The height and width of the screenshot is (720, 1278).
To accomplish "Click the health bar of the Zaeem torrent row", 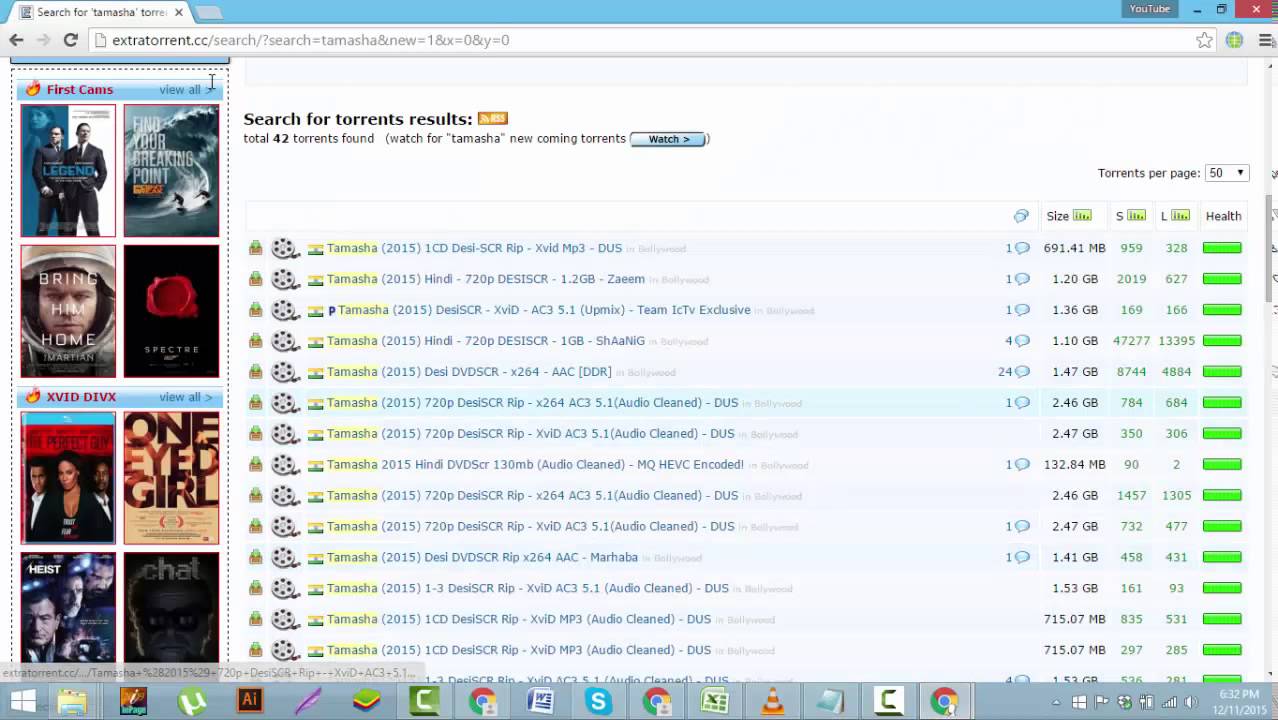I will coord(1222,279).
